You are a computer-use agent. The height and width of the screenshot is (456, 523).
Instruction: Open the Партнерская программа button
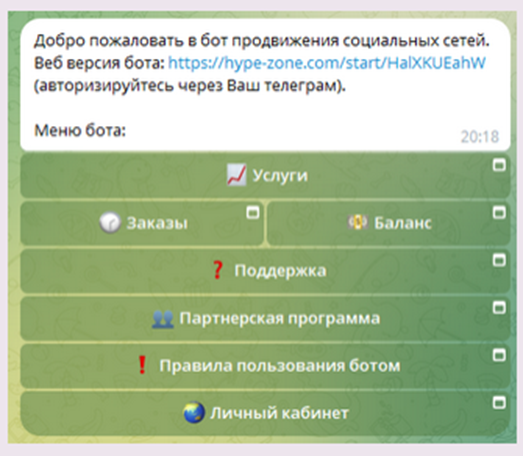(266, 319)
